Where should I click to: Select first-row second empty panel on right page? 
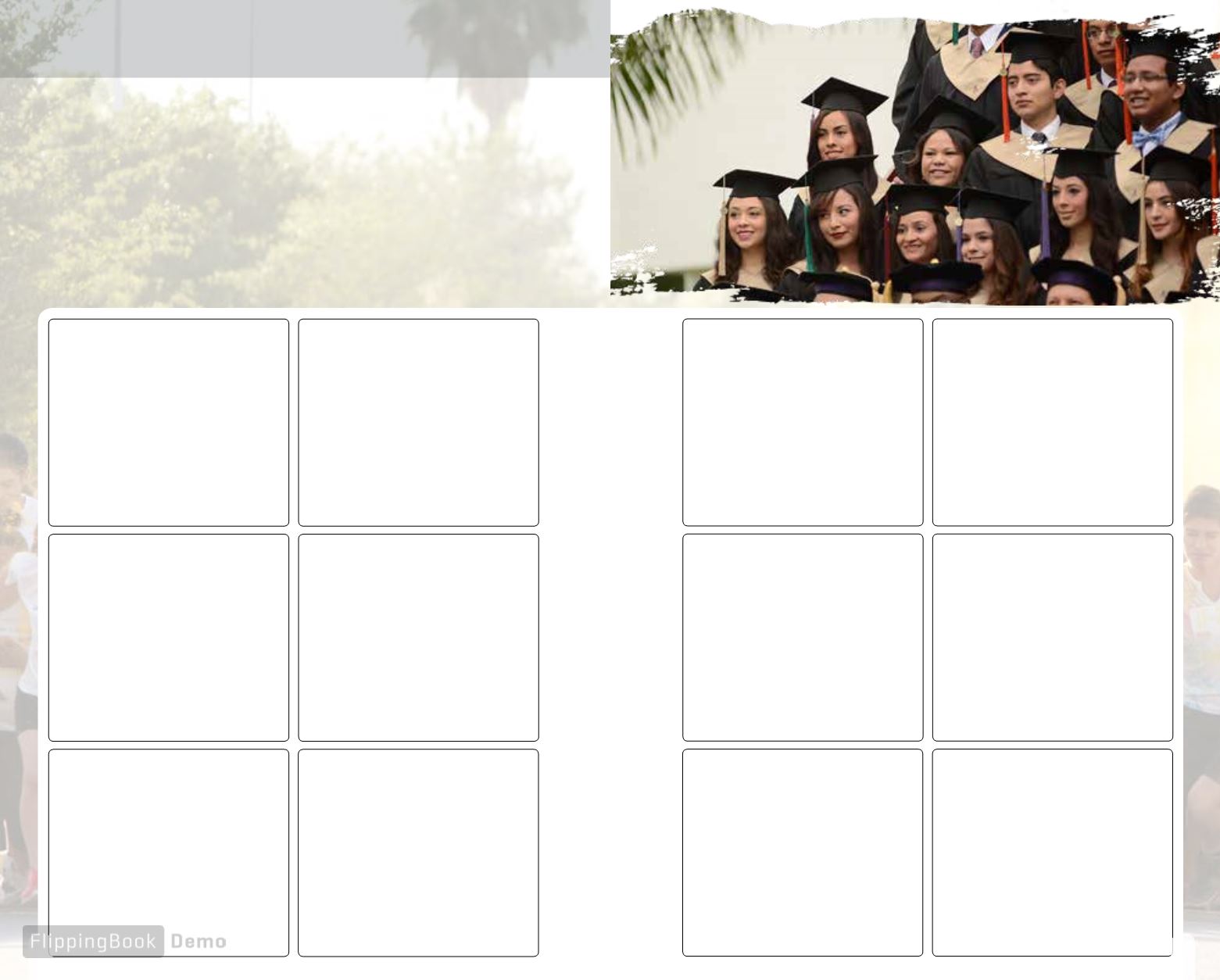[x=1053, y=422]
